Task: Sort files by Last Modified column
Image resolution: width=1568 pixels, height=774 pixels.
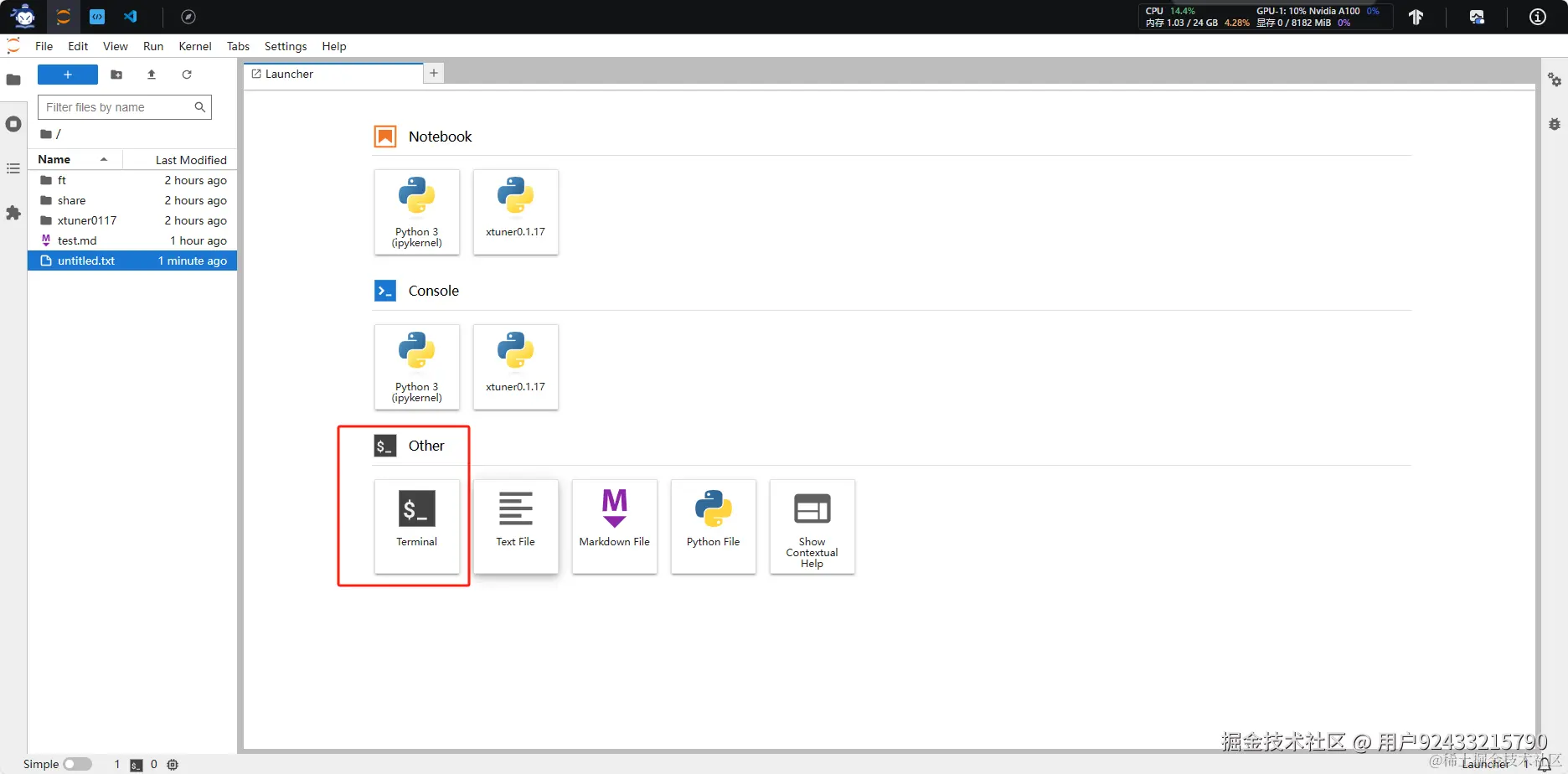Action: (x=180, y=159)
